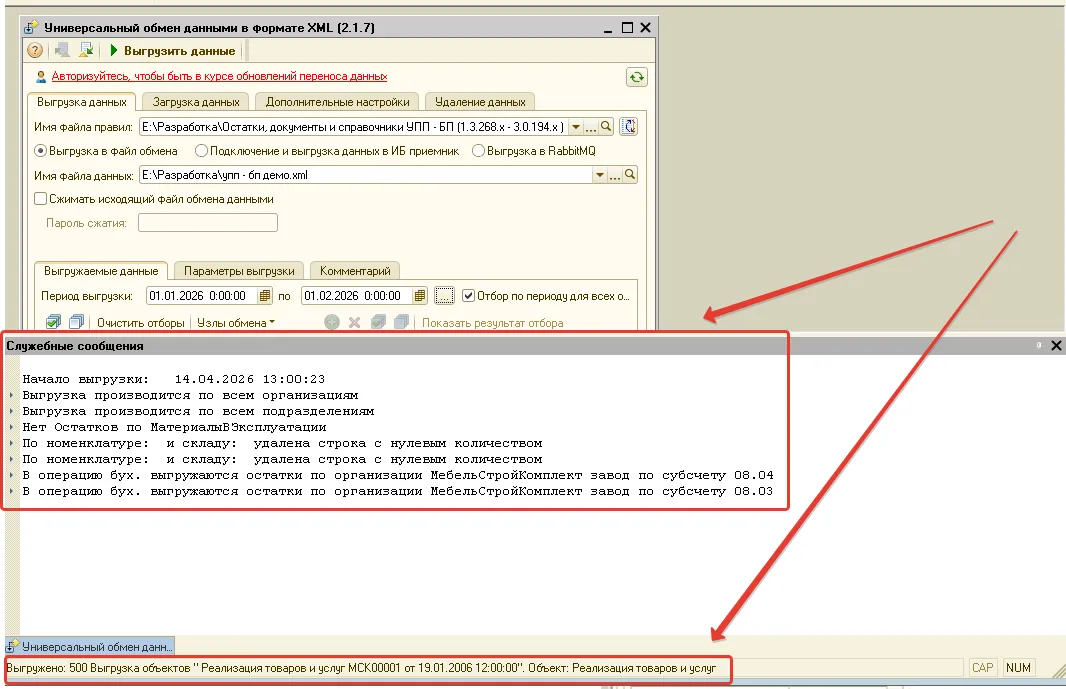Open calendar for the period end date
Viewport: 1066px width, 689px height.
click(419, 296)
